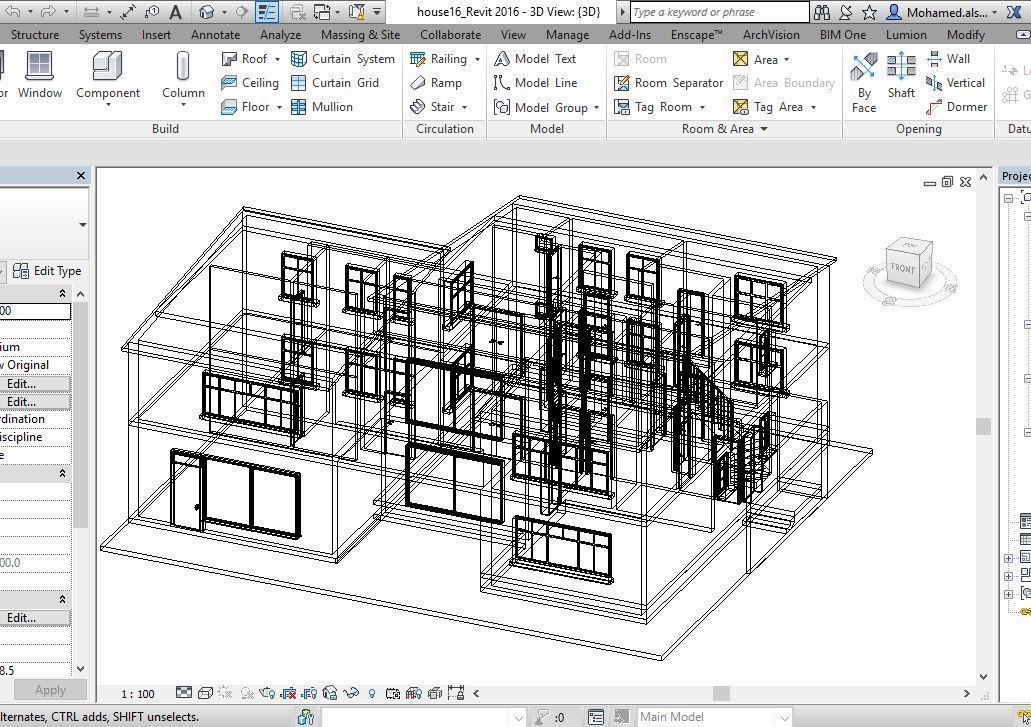Select the Model Line tool

pos(535,83)
